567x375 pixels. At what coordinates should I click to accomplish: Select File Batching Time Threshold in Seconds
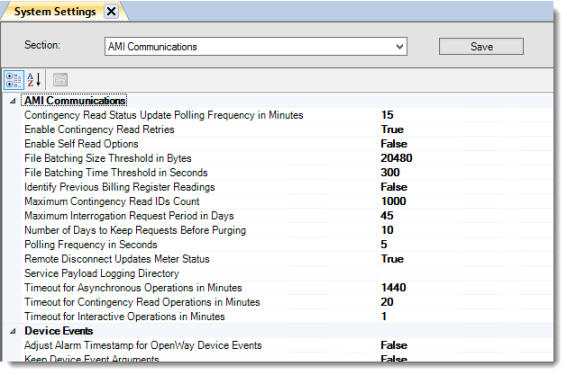(116, 172)
